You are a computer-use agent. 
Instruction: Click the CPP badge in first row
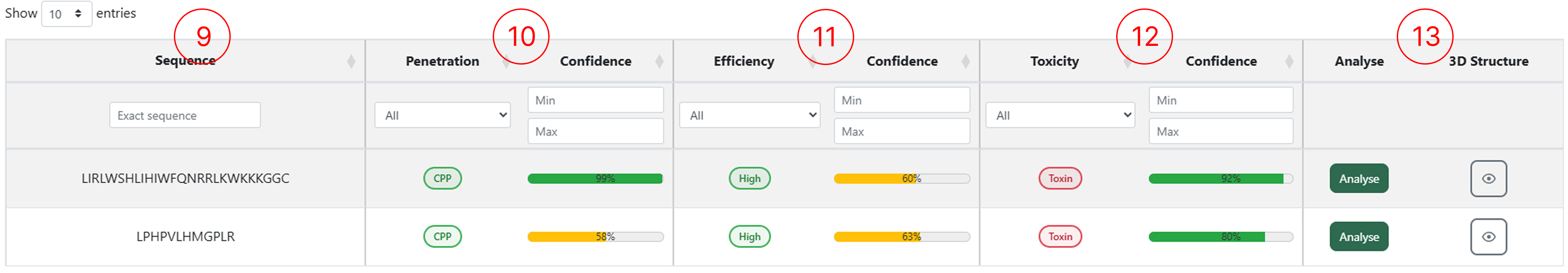(442, 179)
